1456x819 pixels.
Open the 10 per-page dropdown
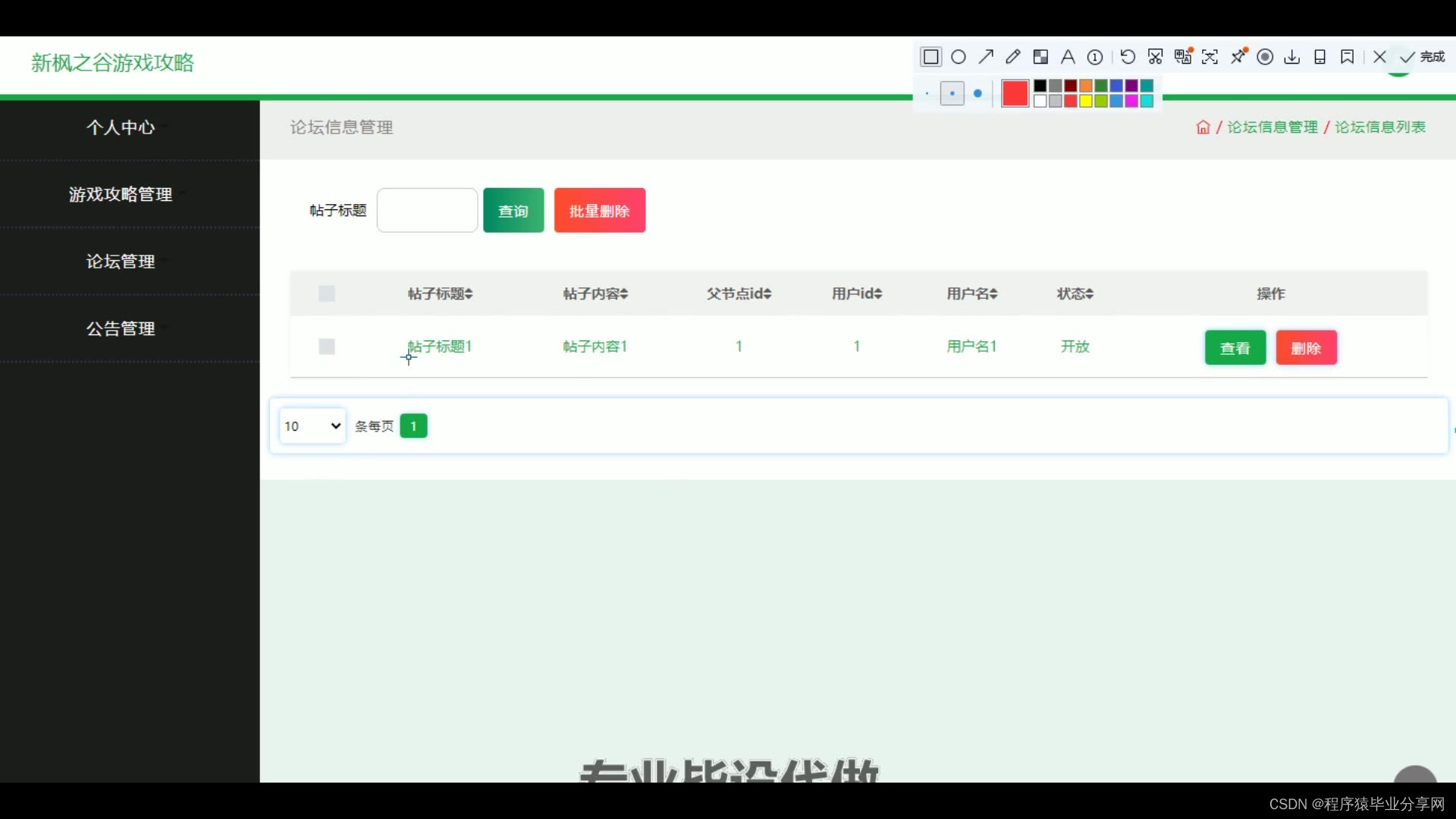312,426
